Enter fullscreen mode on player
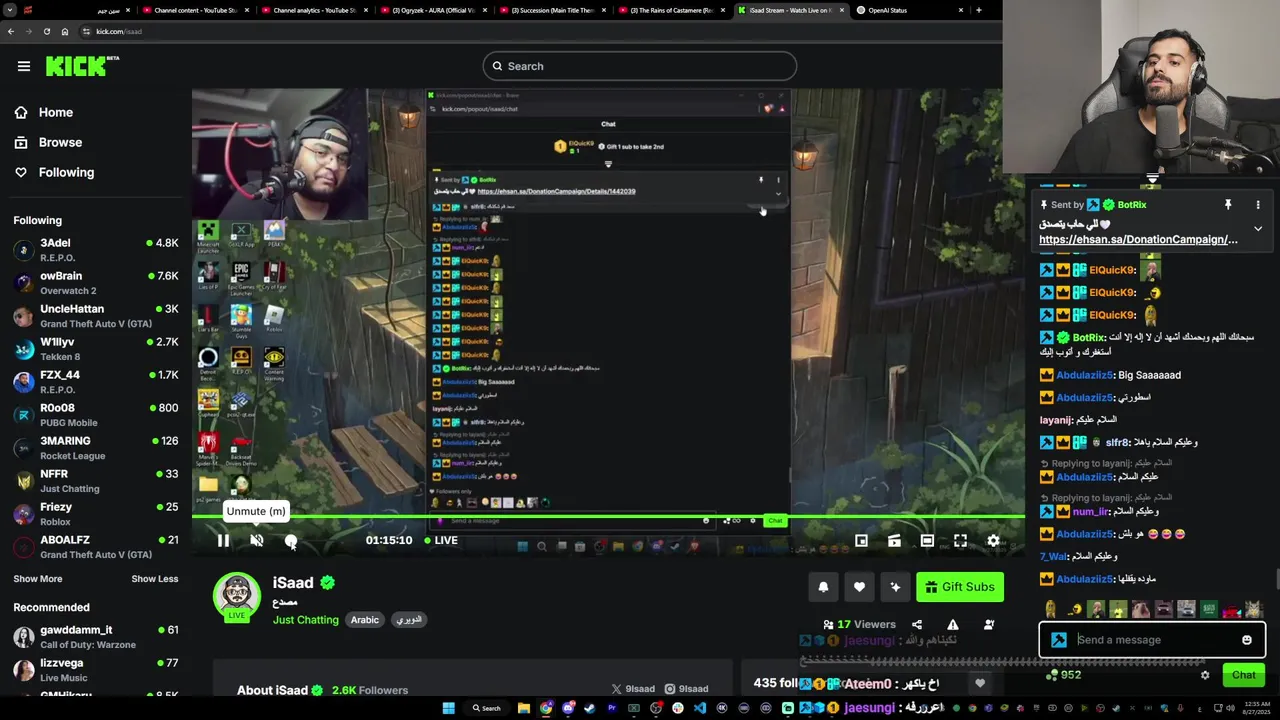The image size is (1280, 720). pos(960,540)
